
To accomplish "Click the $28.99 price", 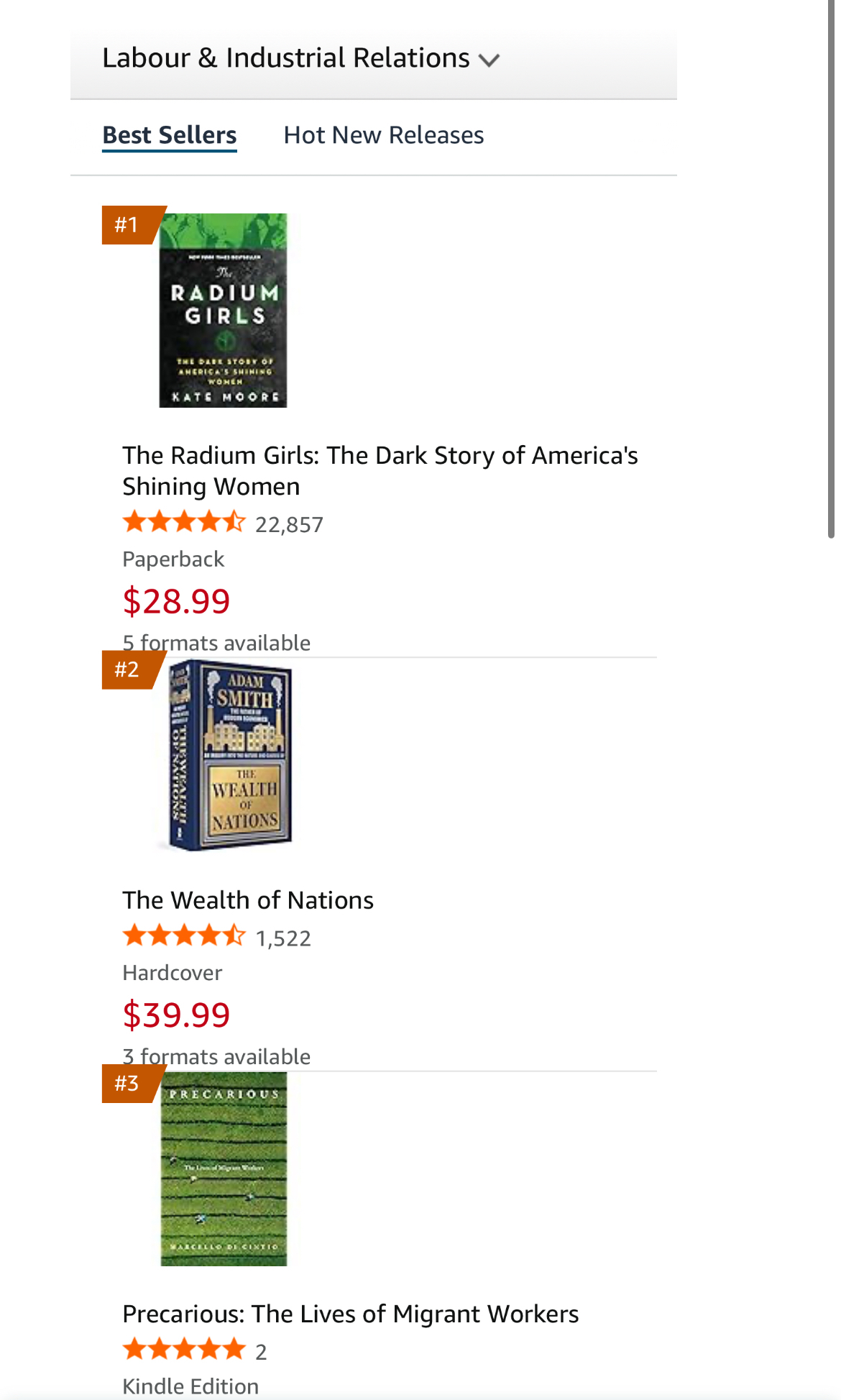I will pyautogui.click(x=176, y=601).
